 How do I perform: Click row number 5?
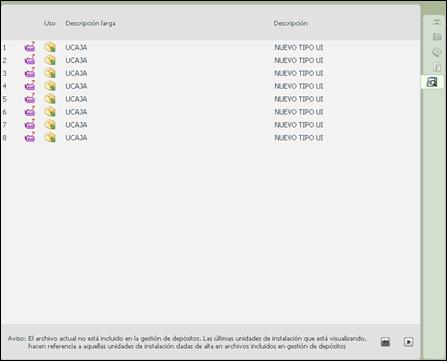click(4, 99)
